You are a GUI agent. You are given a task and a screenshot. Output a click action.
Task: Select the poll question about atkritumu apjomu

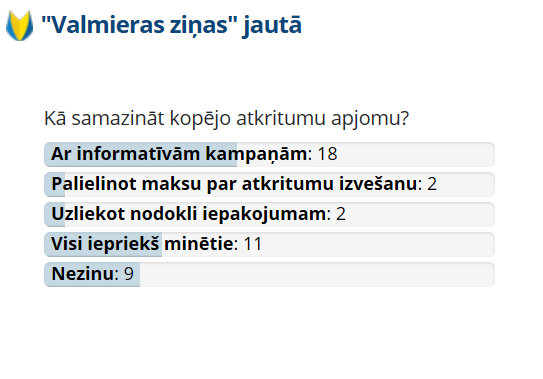click(x=226, y=118)
